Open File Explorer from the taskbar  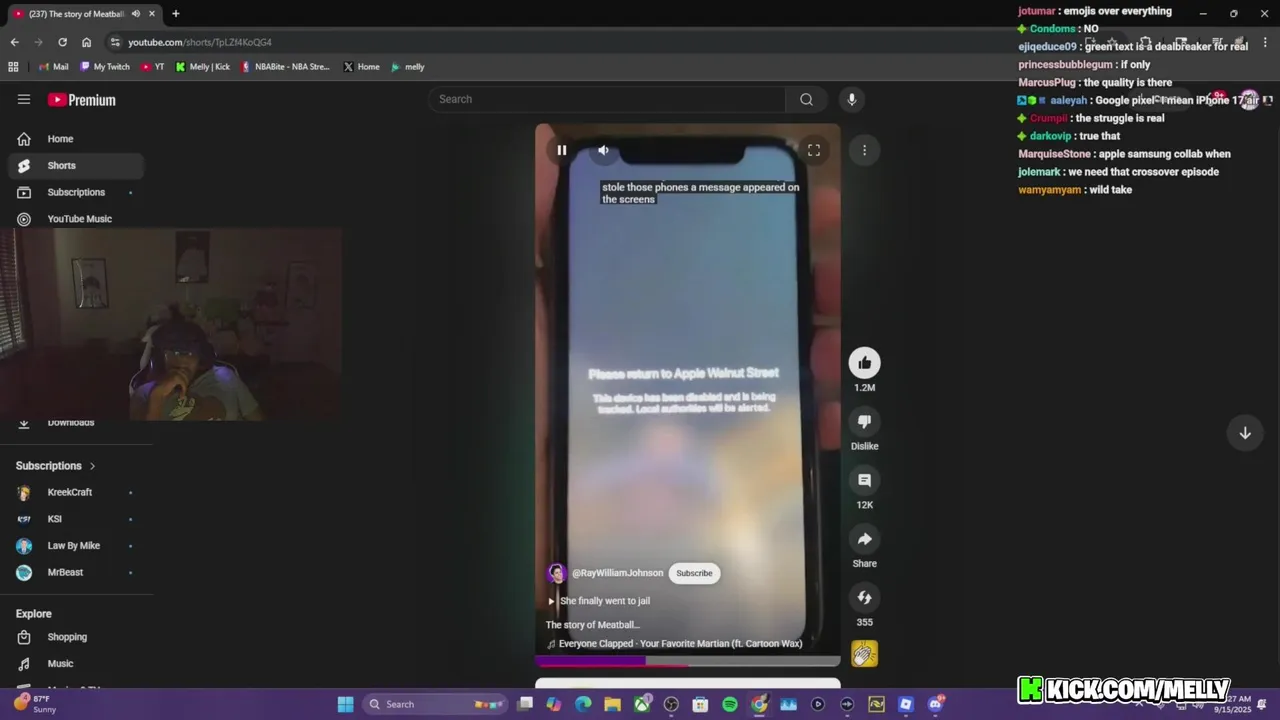pos(612,704)
